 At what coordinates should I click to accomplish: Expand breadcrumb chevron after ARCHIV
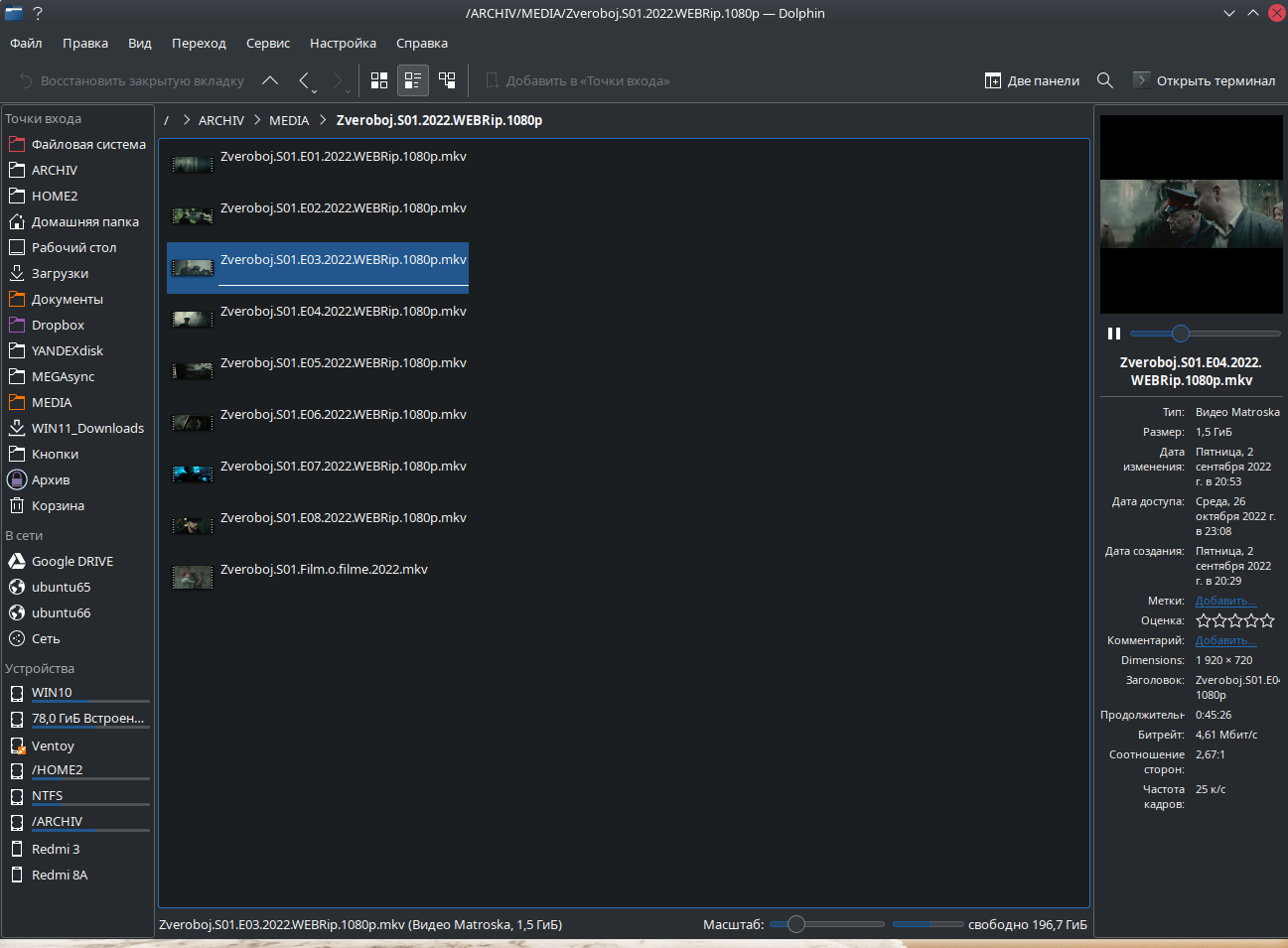click(x=257, y=120)
